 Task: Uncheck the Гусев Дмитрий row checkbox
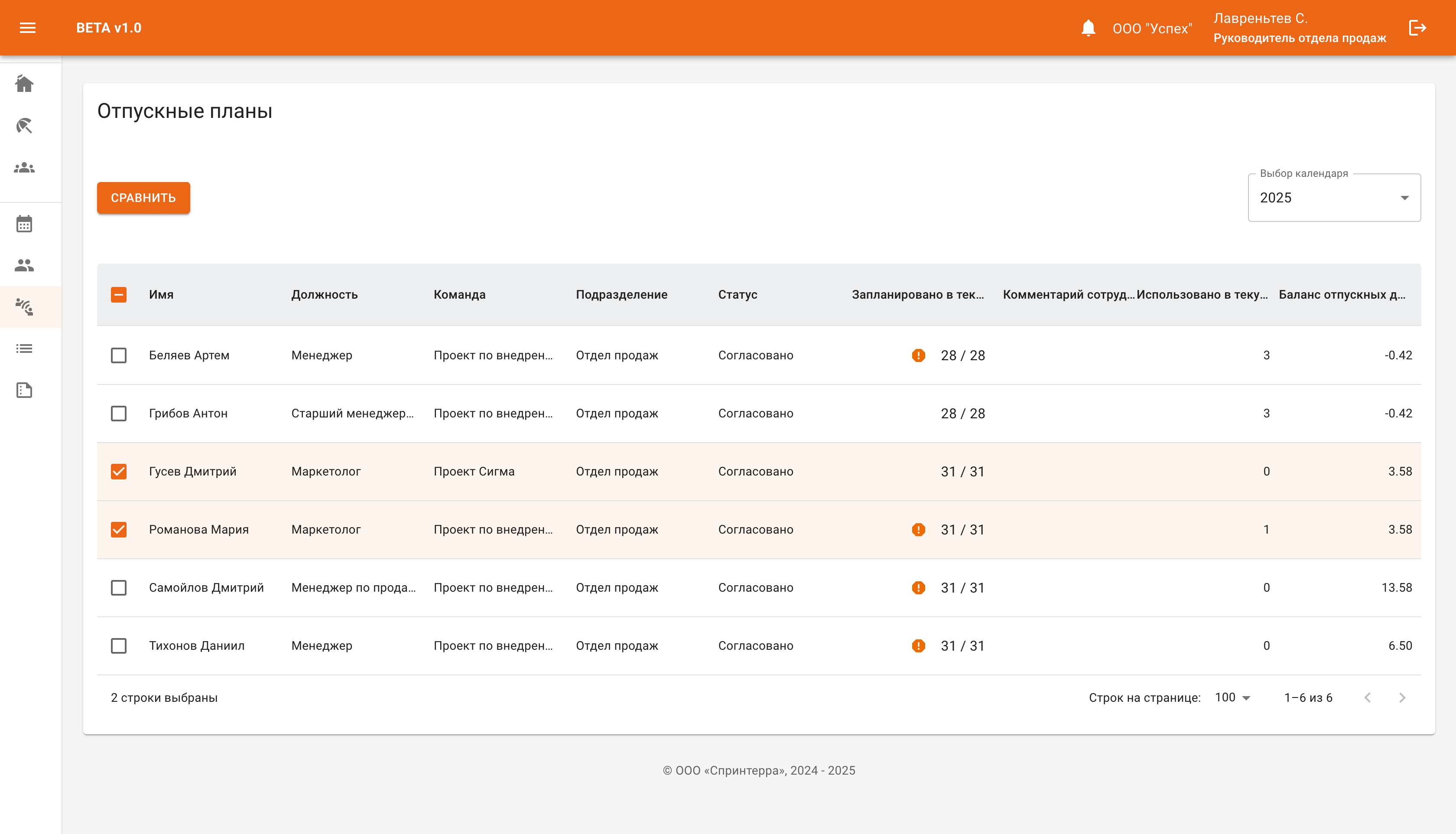119,472
